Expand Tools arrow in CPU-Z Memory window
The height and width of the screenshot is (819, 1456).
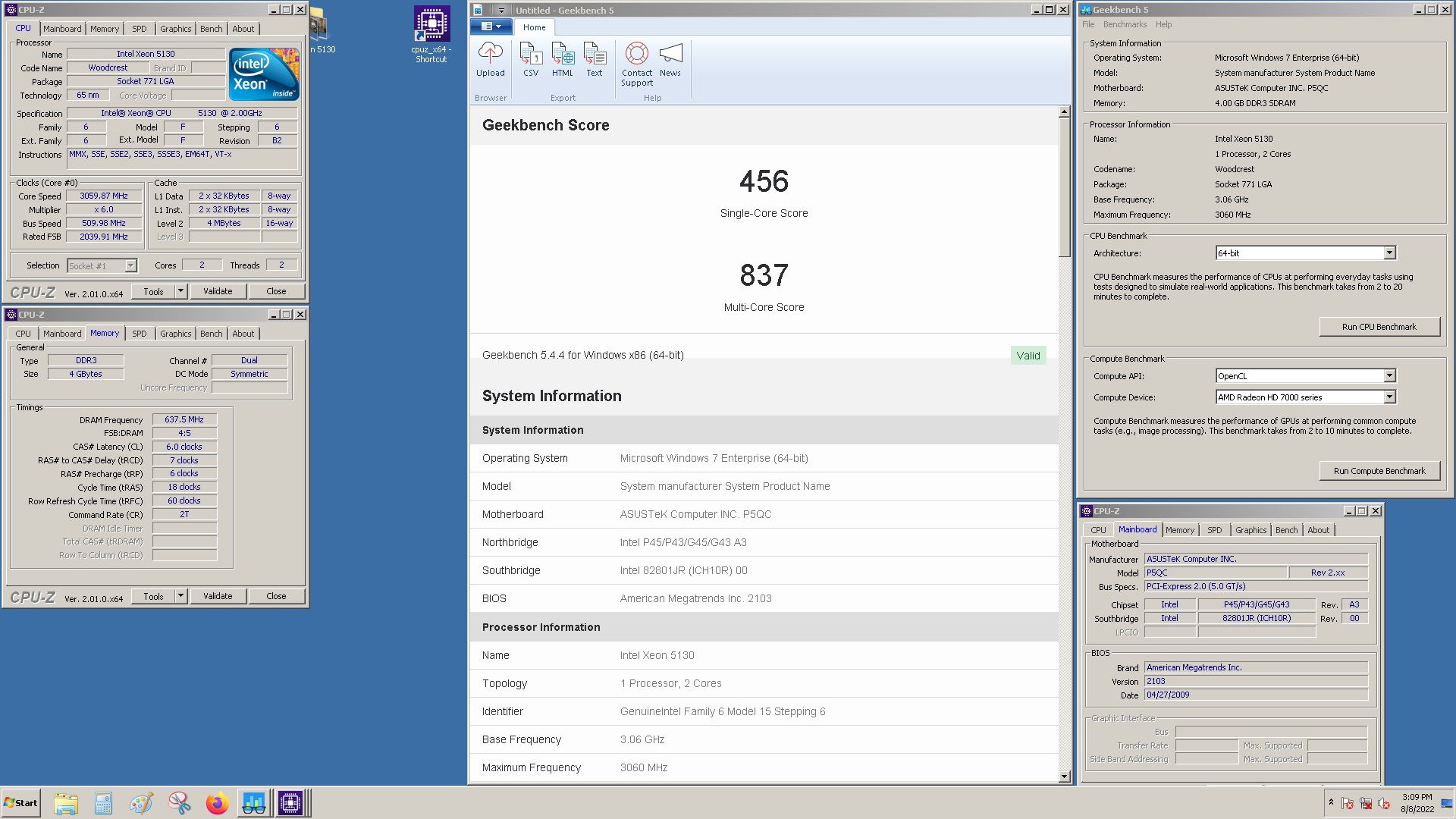click(180, 596)
